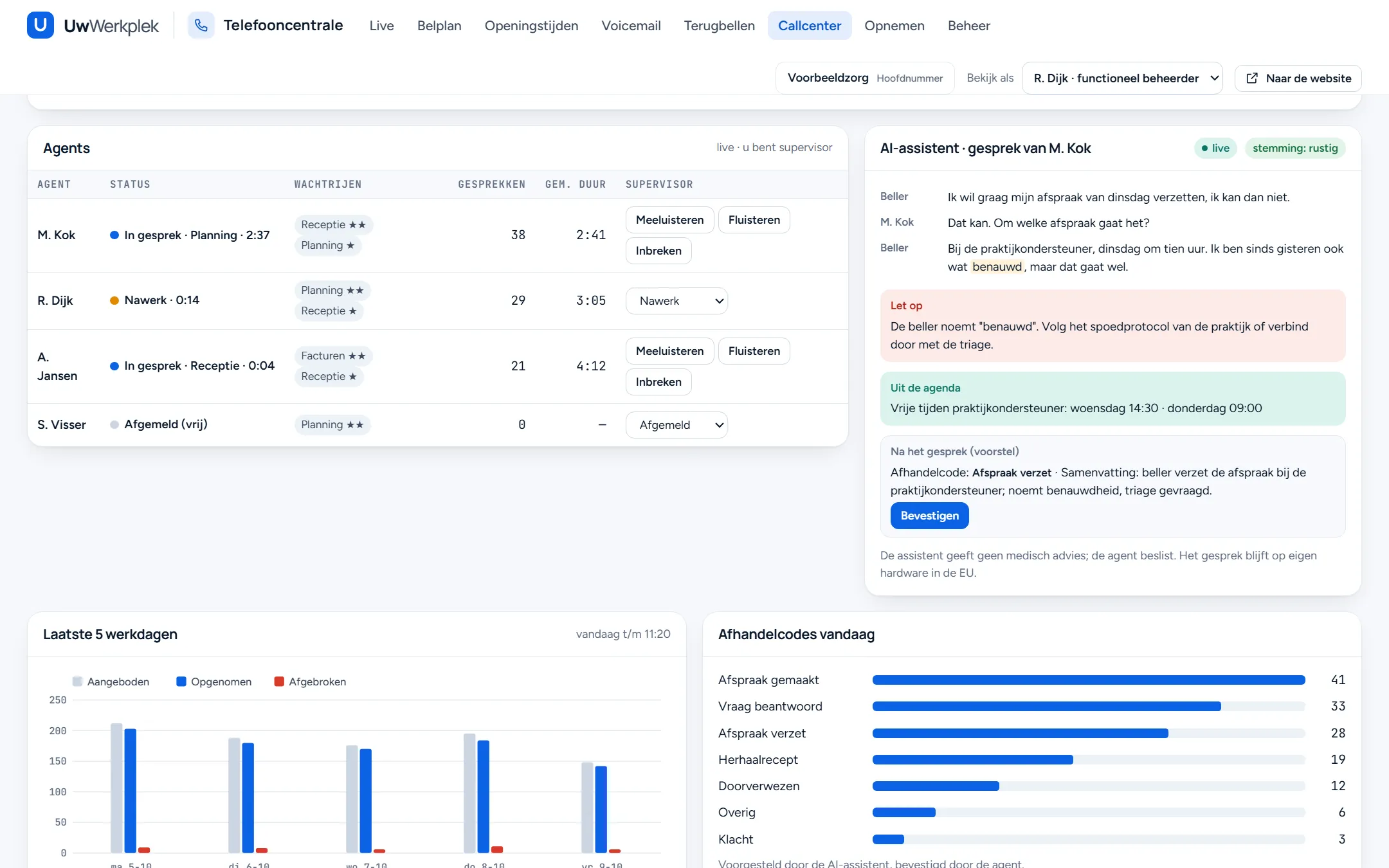The height and width of the screenshot is (868, 1389).
Task: Click status 'Nawerk · 0:14'
Action: (155, 300)
